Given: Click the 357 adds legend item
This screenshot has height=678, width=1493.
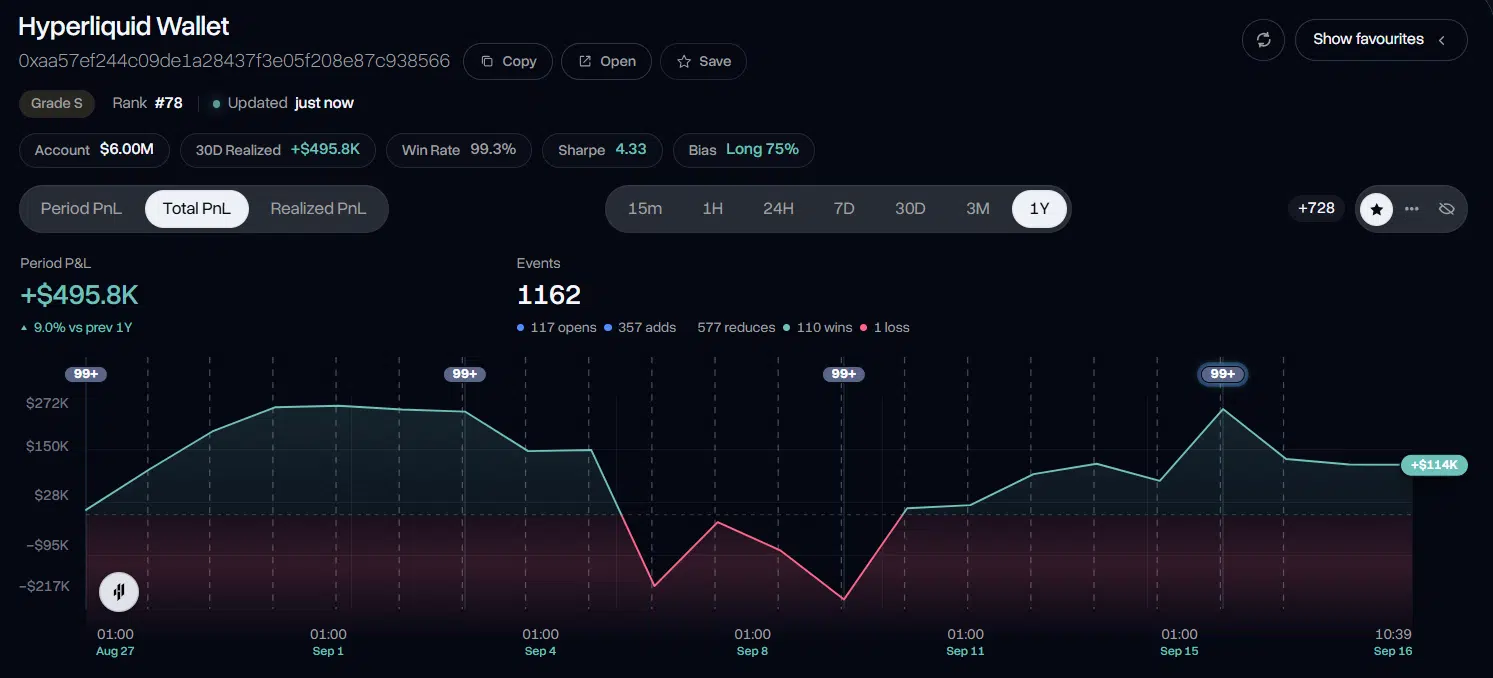Looking at the screenshot, I should tap(640, 327).
